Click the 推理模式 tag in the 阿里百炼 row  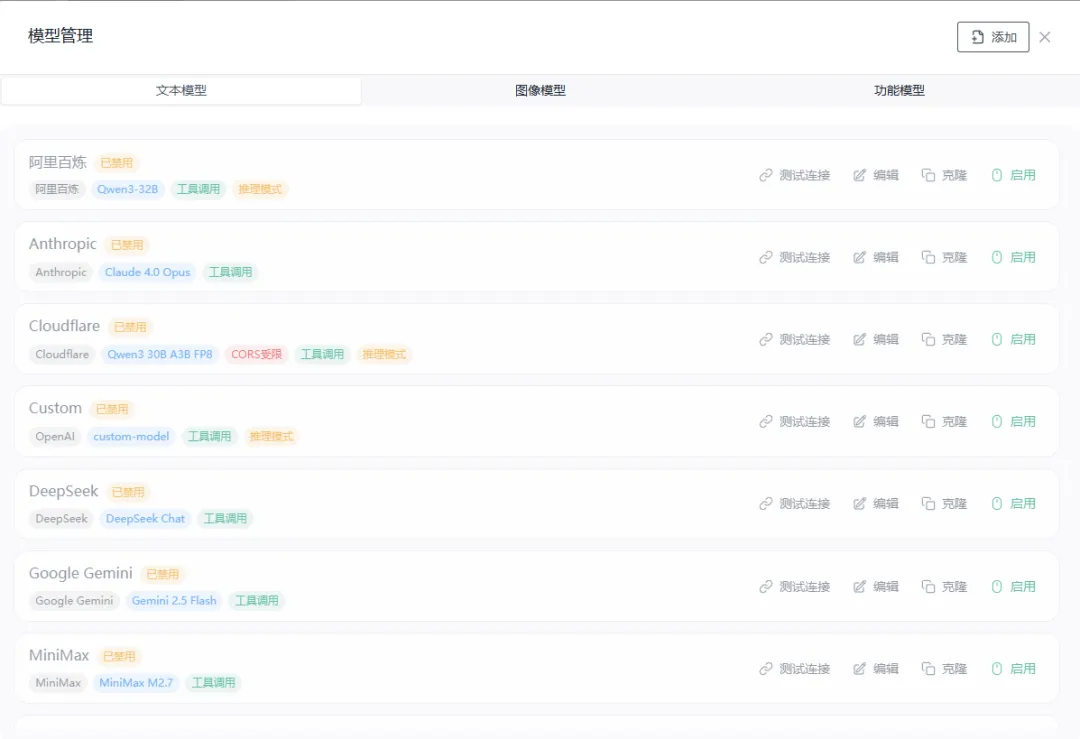pos(260,189)
